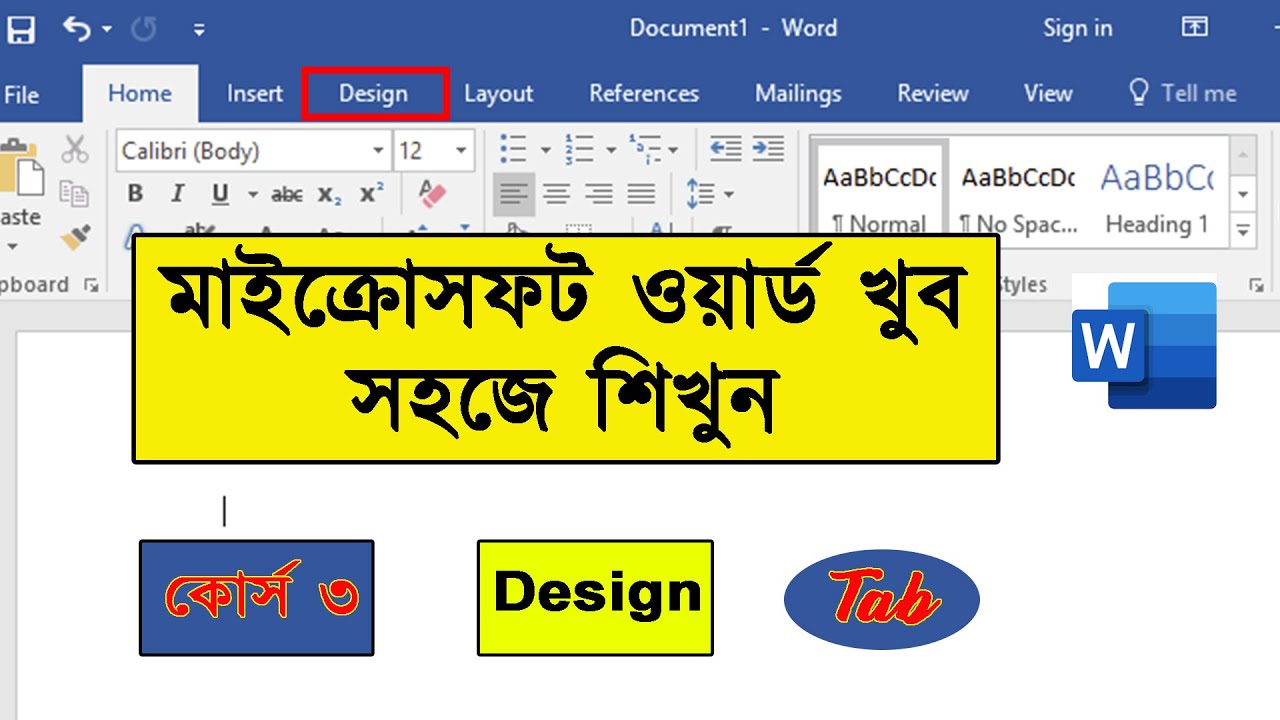Click Clear All Formatting eraser icon
Screen dimensions: 1280x720
(432, 193)
